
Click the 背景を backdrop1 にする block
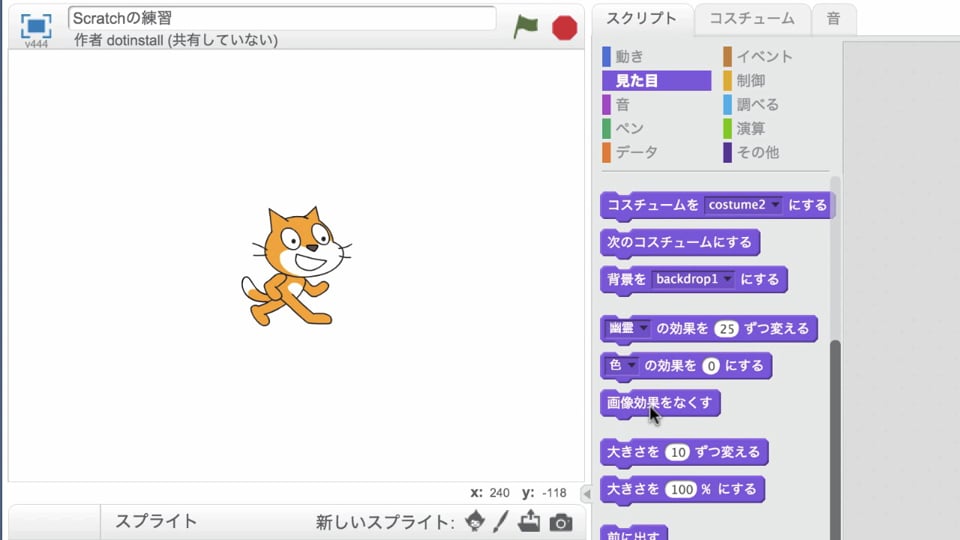(694, 280)
